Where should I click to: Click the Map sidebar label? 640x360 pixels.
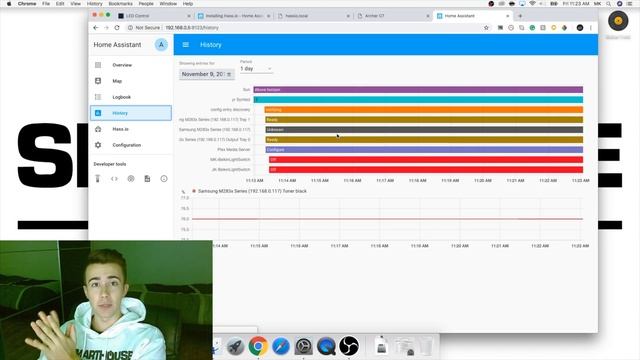coord(117,81)
